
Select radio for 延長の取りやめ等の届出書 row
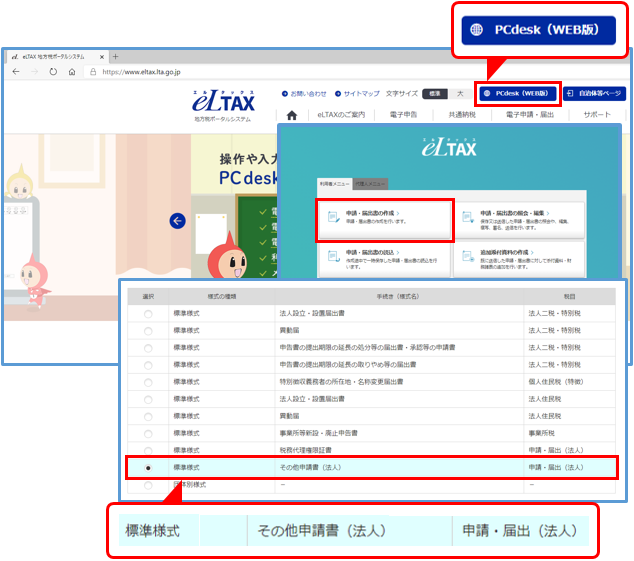tap(148, 365)
